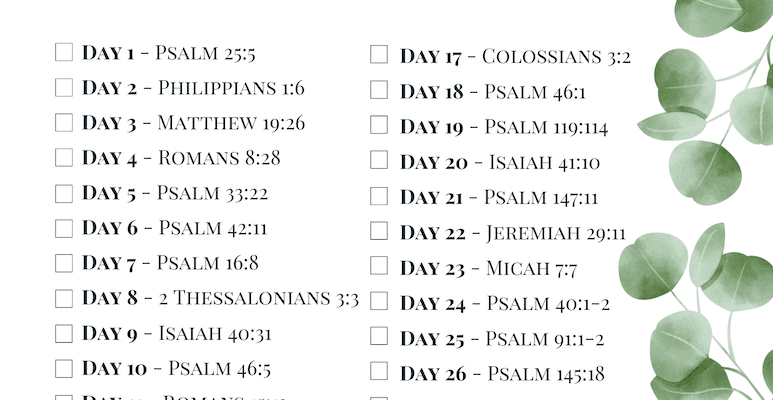
Task: Tick the Day 8 2 Thessalonians checkbox
Action: (64, 298)
